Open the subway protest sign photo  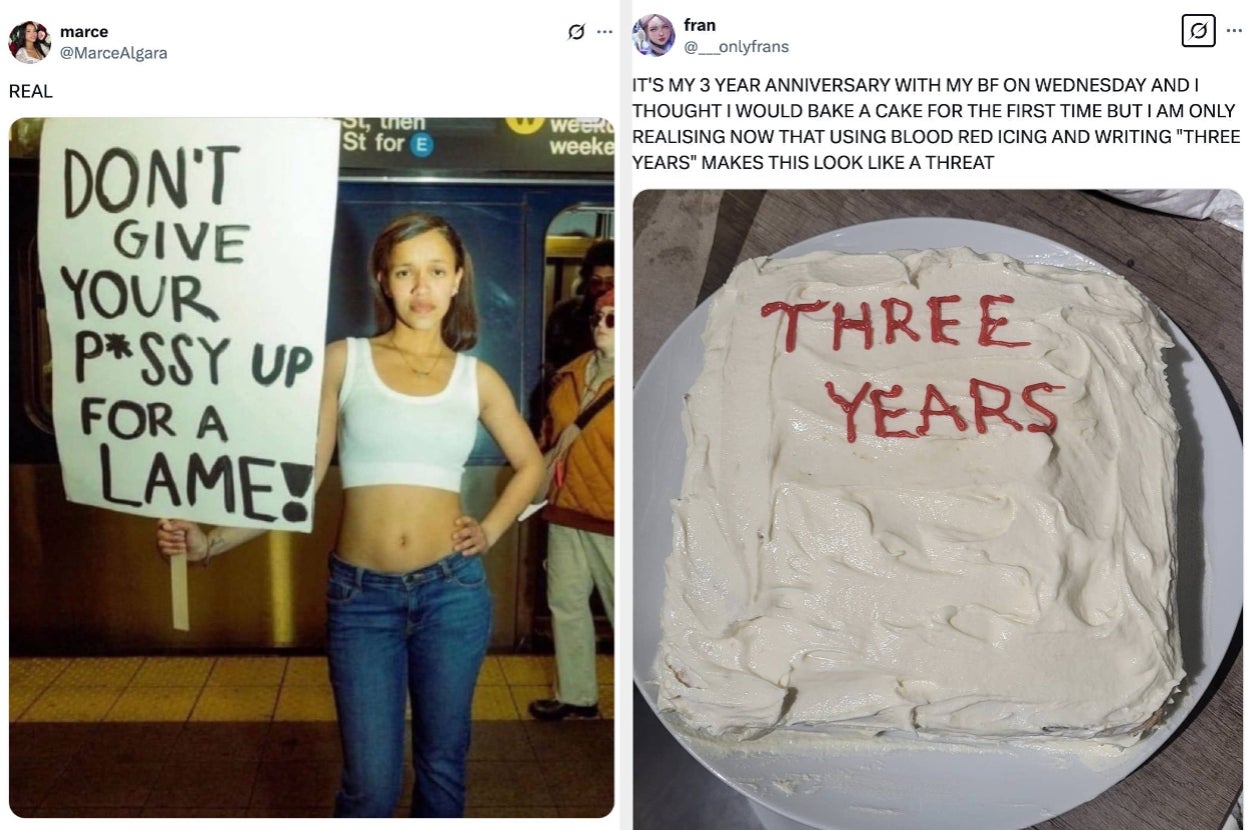coord(312,468)
